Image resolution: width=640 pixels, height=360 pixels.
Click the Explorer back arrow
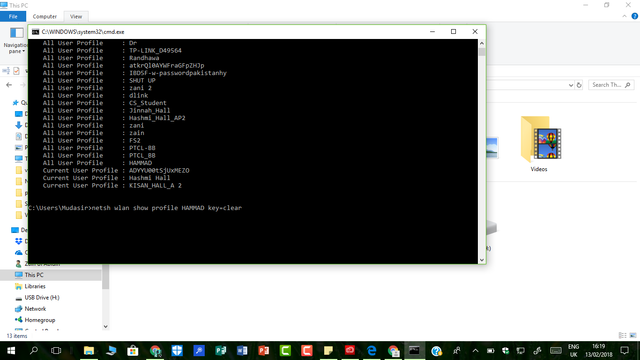click(9, 85)
